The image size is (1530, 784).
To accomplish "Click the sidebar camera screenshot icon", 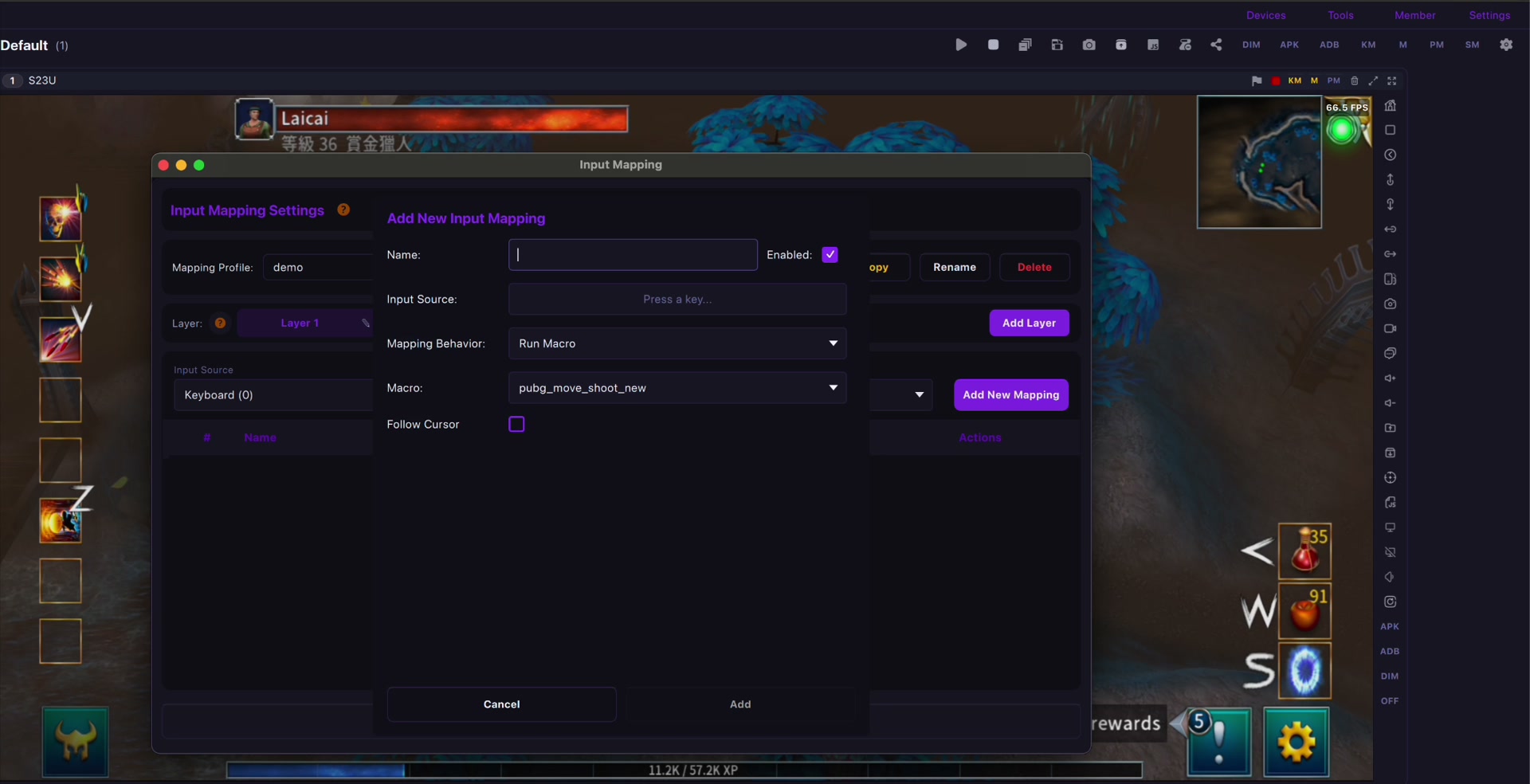I will pos(1391,304).
